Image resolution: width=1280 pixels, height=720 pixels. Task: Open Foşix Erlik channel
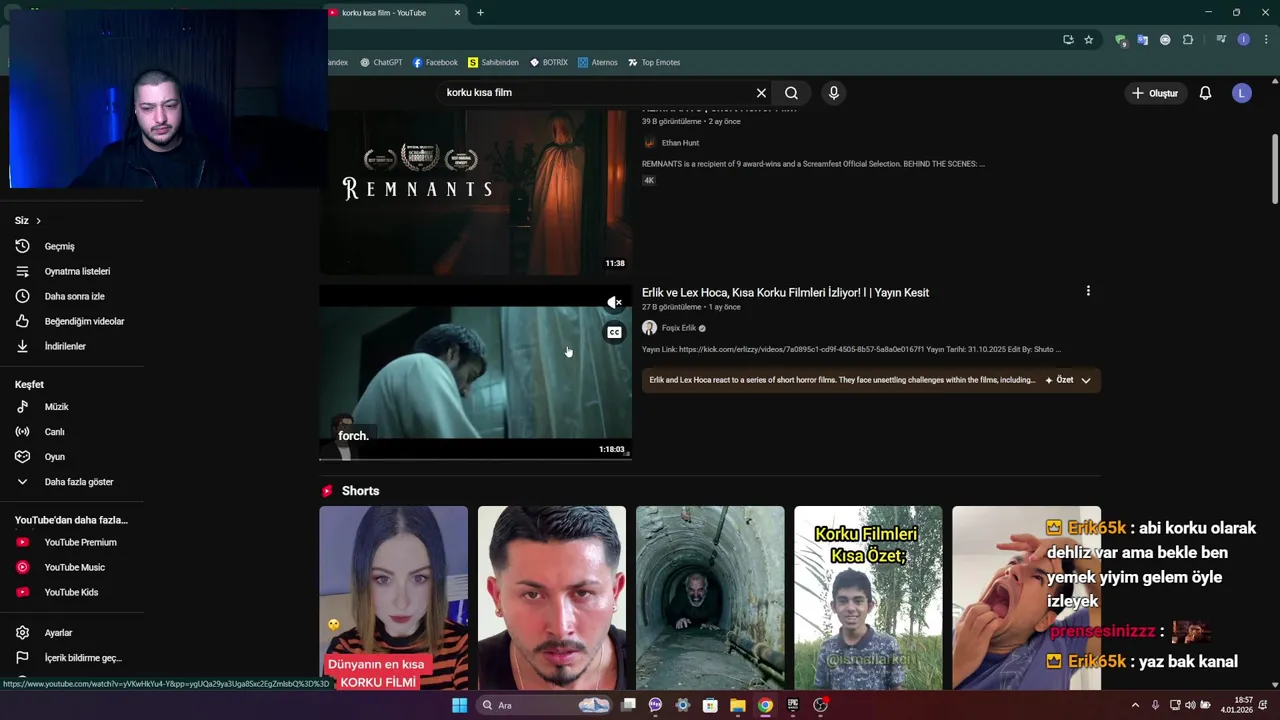tap(678, 328)
